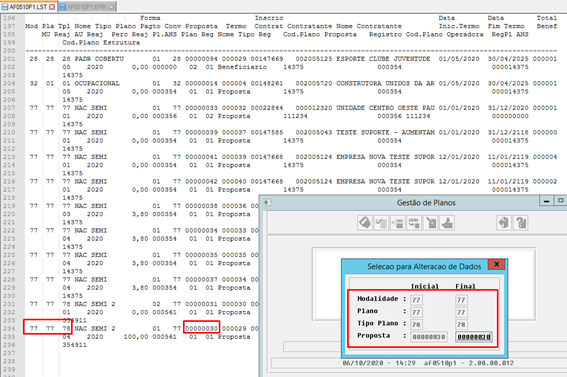Click proposal number '00000030' in line 234
Screen dimensions: 567x377
(x=201, y=328)
